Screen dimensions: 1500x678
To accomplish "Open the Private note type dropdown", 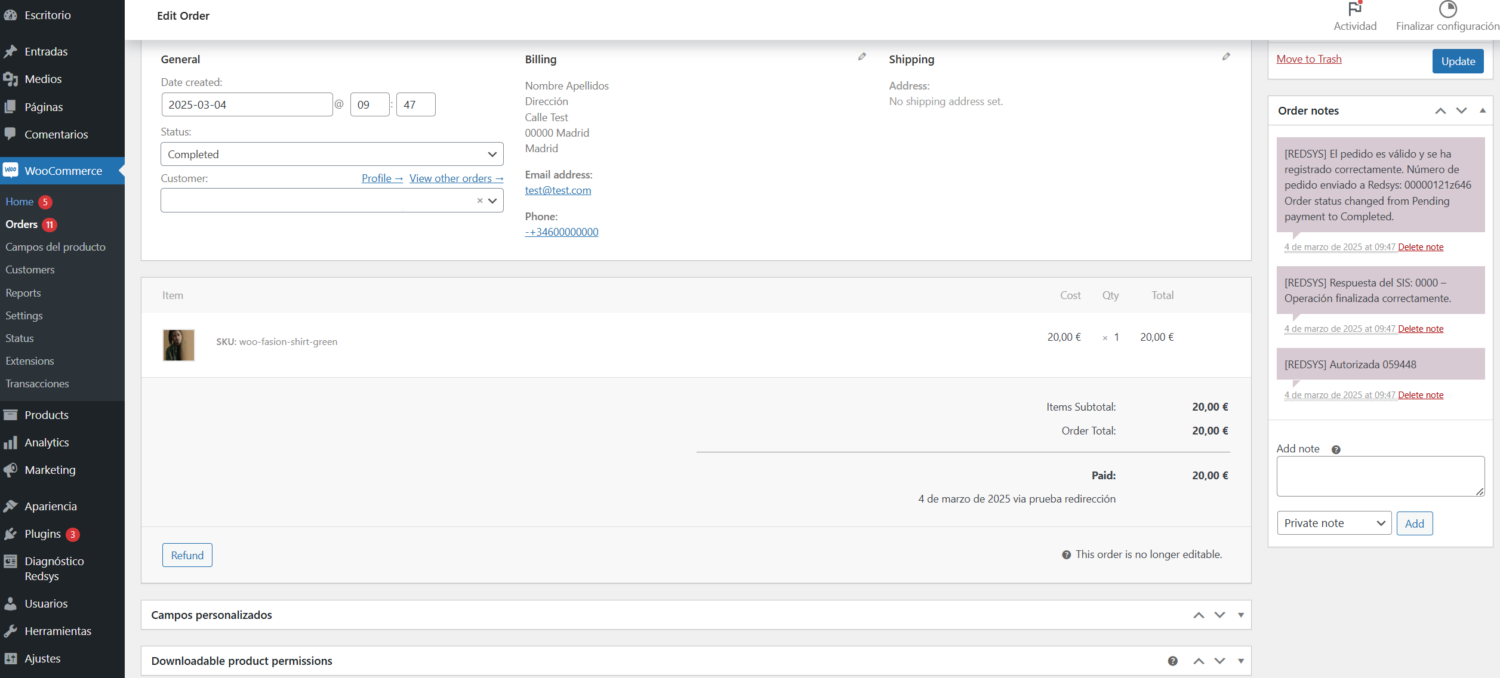I will (x=1334, y=523).
